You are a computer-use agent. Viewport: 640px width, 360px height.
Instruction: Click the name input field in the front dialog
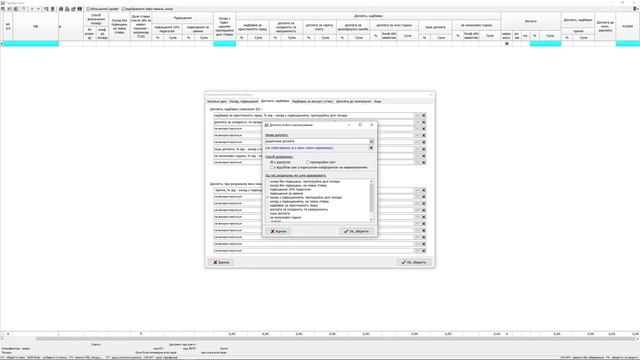317,141
